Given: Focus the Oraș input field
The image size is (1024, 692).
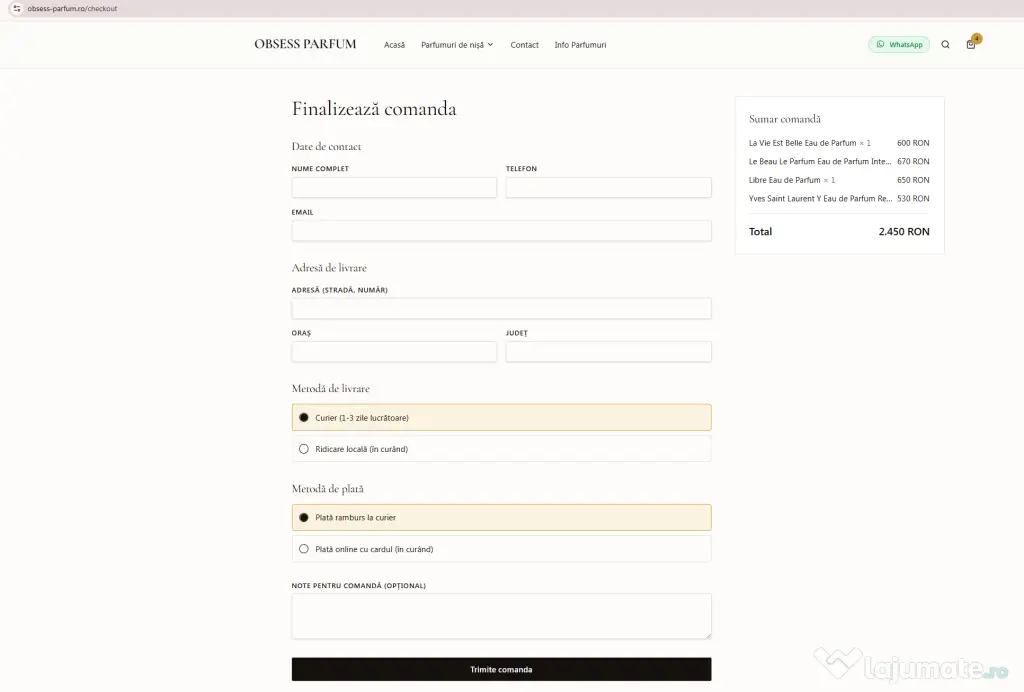Looking at the screenshot, I should [394, 351].
